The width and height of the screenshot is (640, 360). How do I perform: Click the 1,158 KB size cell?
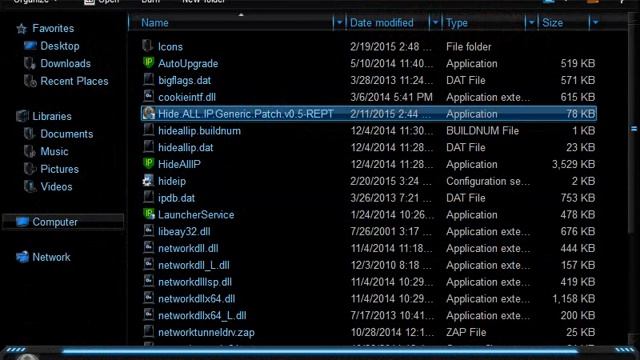tap(573, 299)
